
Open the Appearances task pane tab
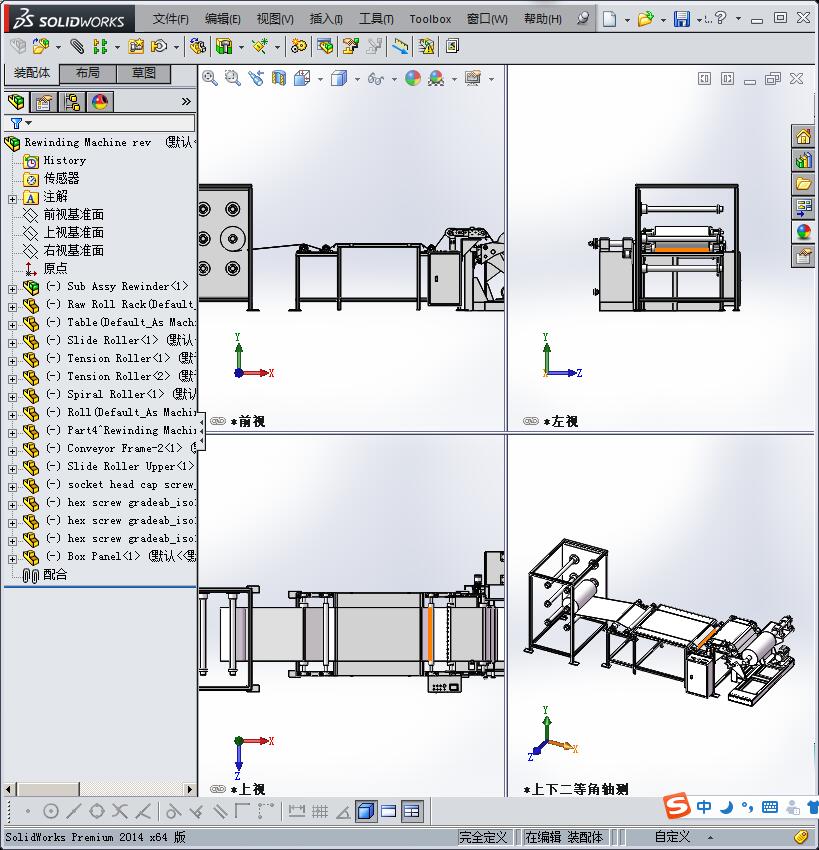click(803, 232)
